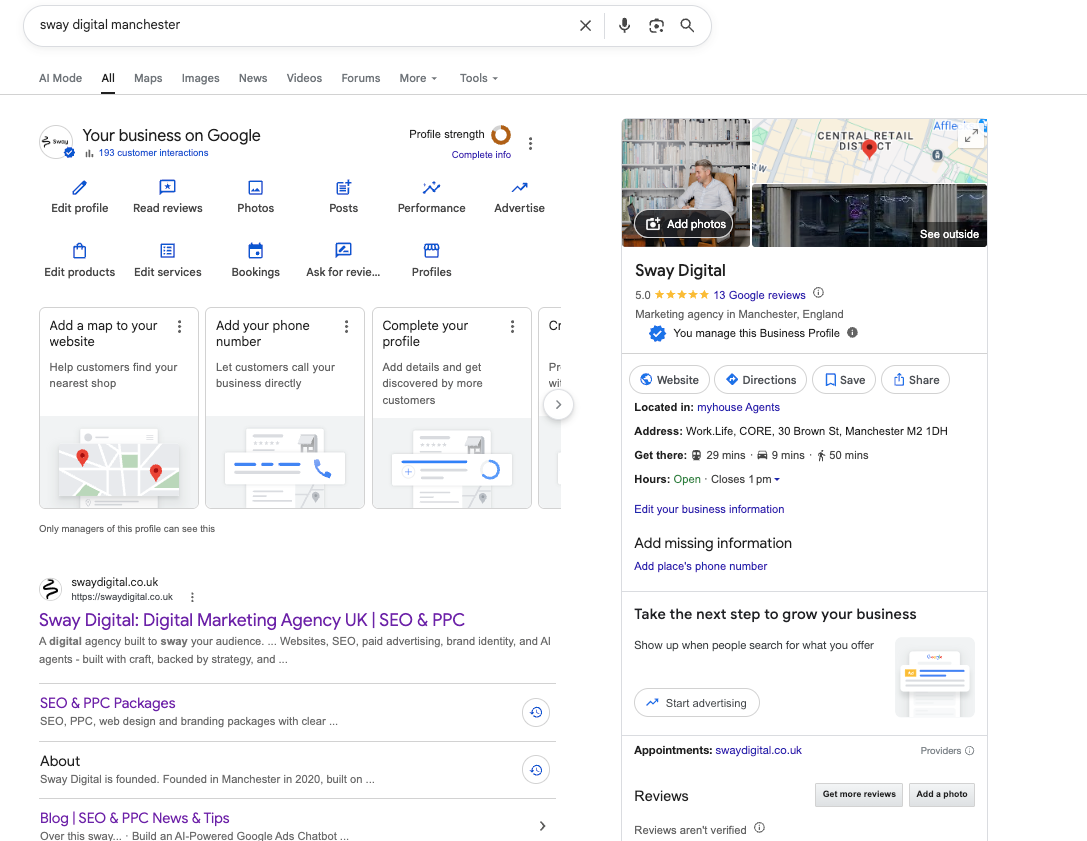This screenshot has height=841, width=1087.
Task: Click Add place's phone number link
Action: [700, 566]
